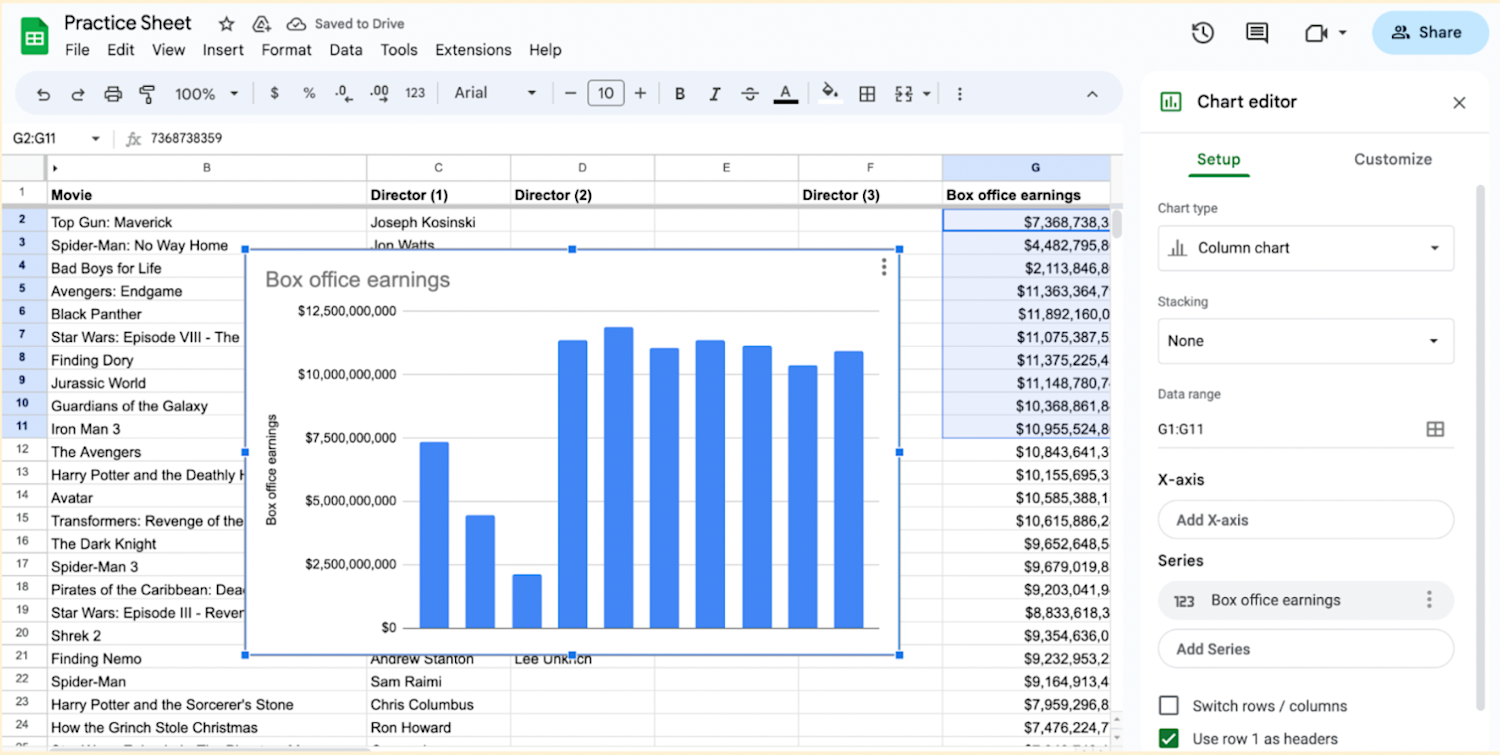Decrease font size minus button
The width and height of the screenshot is (1500, 755).
pos(571,93)
